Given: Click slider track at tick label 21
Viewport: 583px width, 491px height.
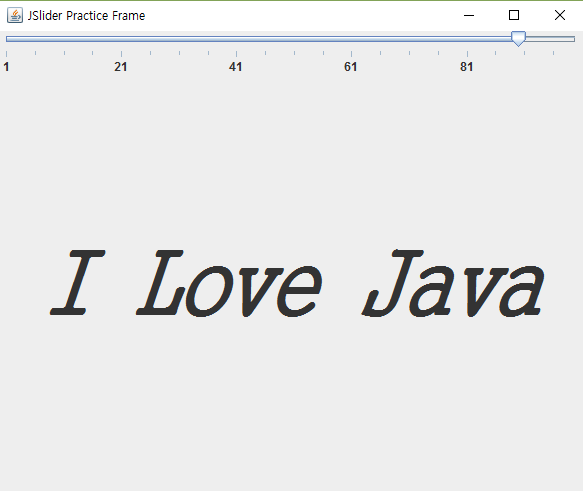Looking at the screenshot, I should tap(121, 39).
